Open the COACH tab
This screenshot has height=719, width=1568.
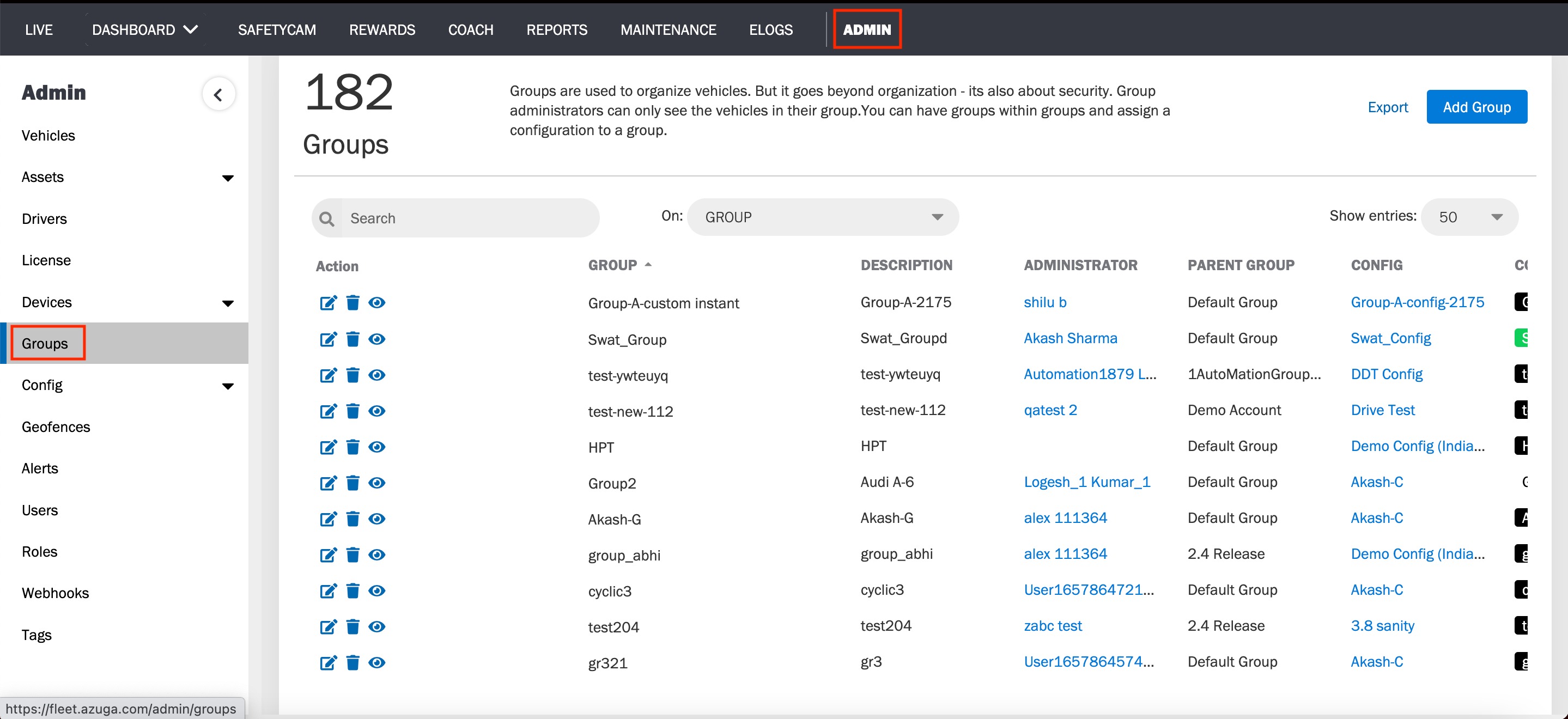point(471,29)
